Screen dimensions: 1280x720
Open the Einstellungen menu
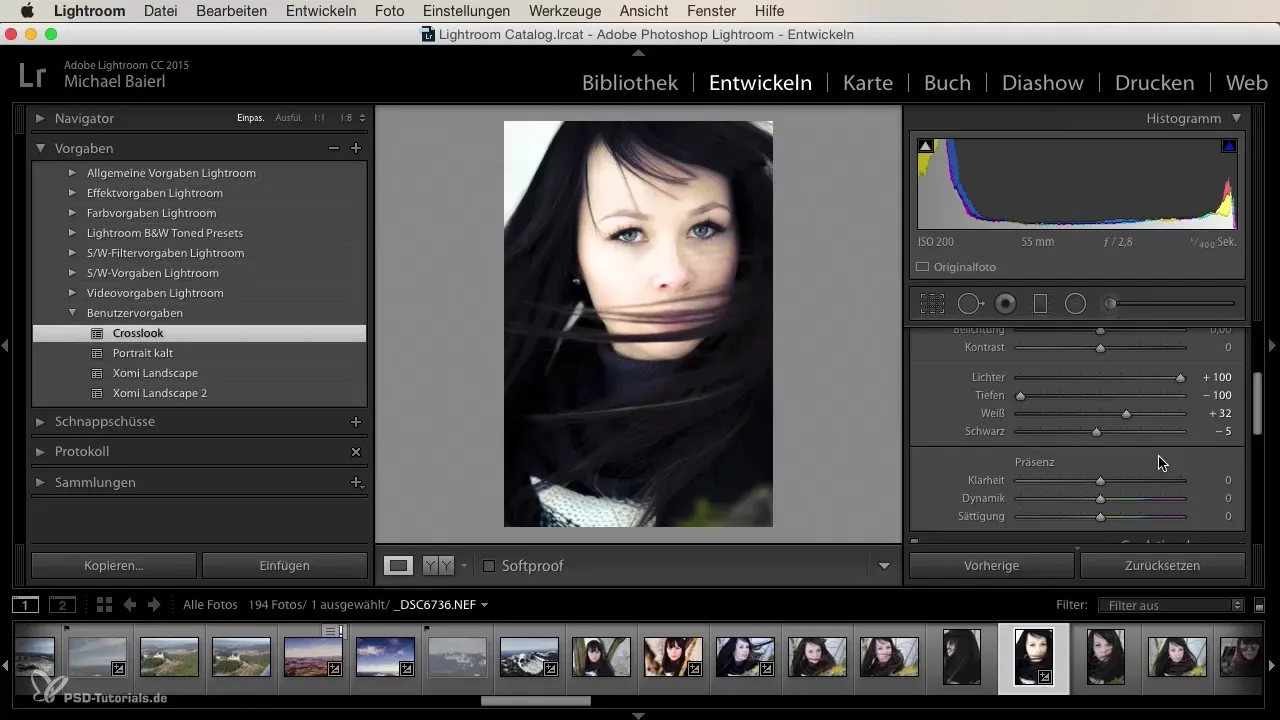point(466,11)
